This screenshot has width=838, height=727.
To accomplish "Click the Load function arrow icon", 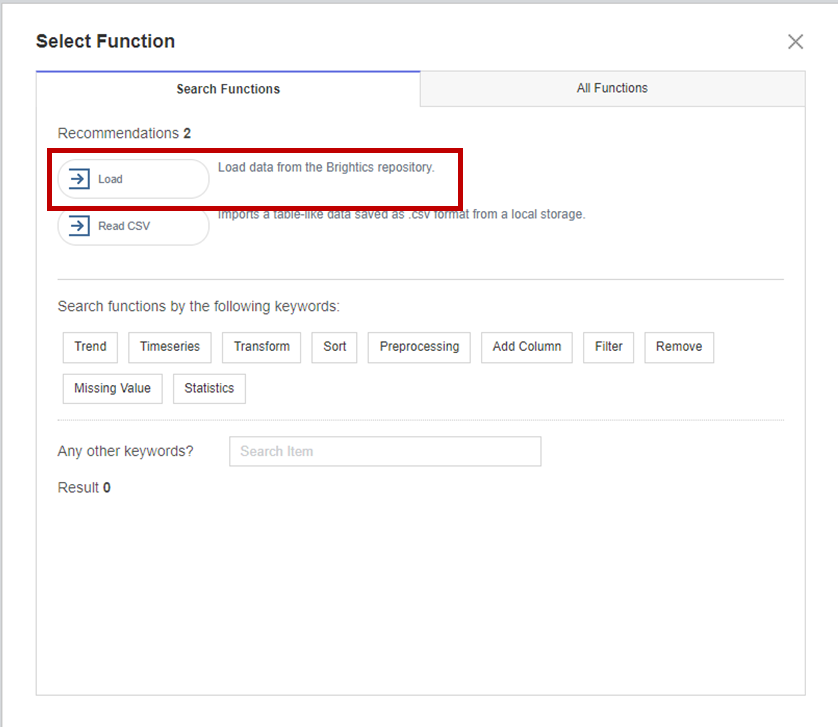I will pyautogui.click(x=79, y=179).
